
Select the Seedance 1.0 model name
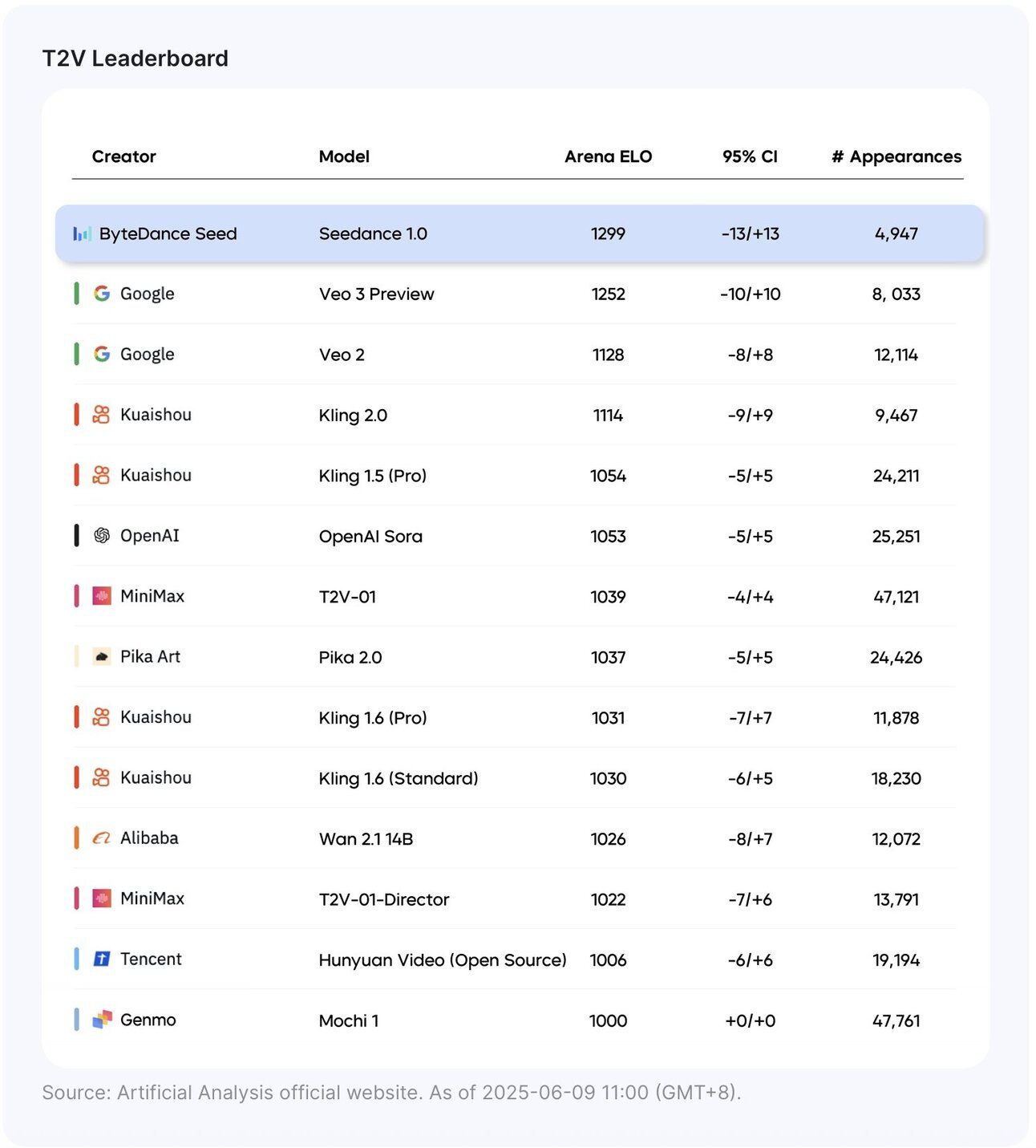373,233
